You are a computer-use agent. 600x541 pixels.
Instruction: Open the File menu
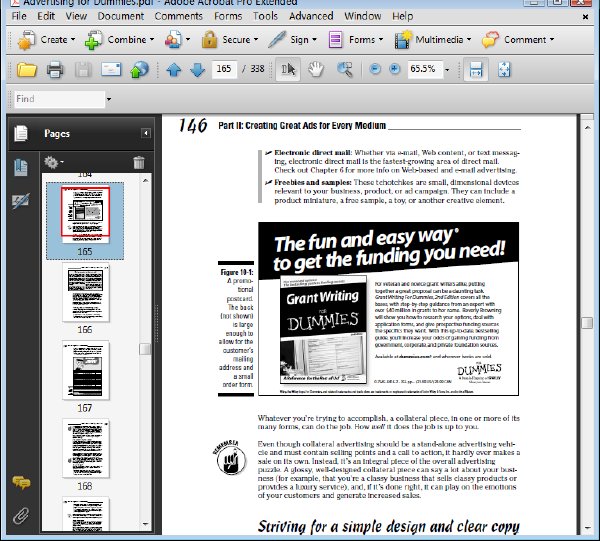[19, 16]
